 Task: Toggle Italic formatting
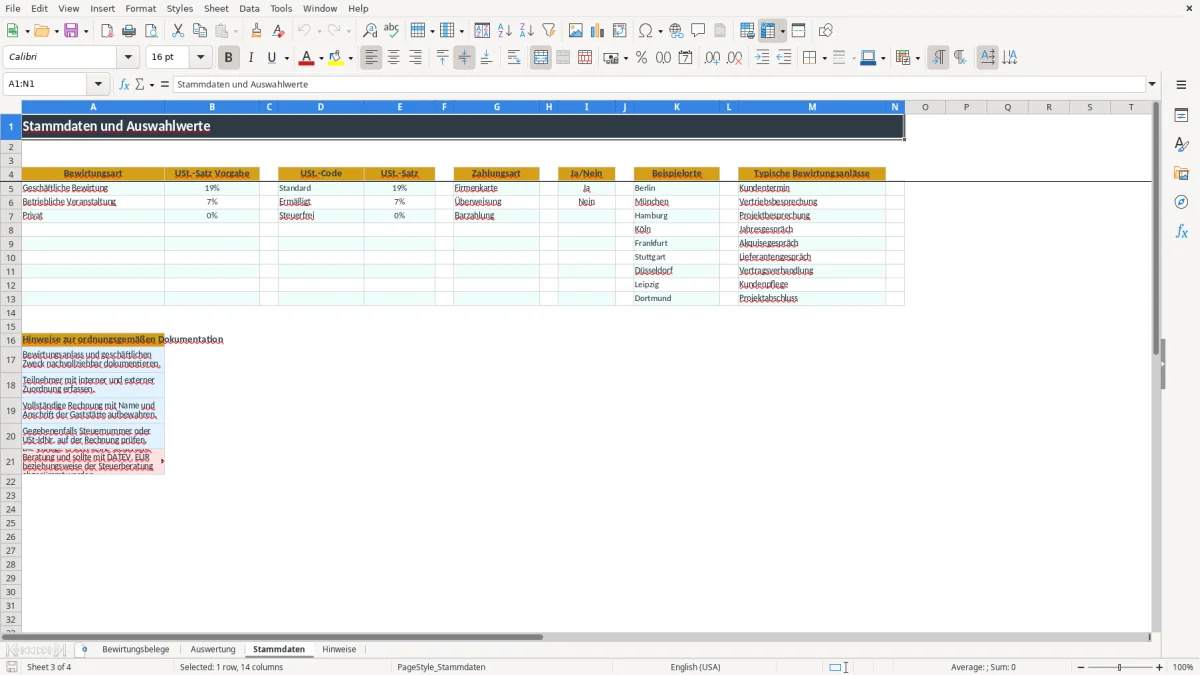pyautogui.click(x=251, y=58)
